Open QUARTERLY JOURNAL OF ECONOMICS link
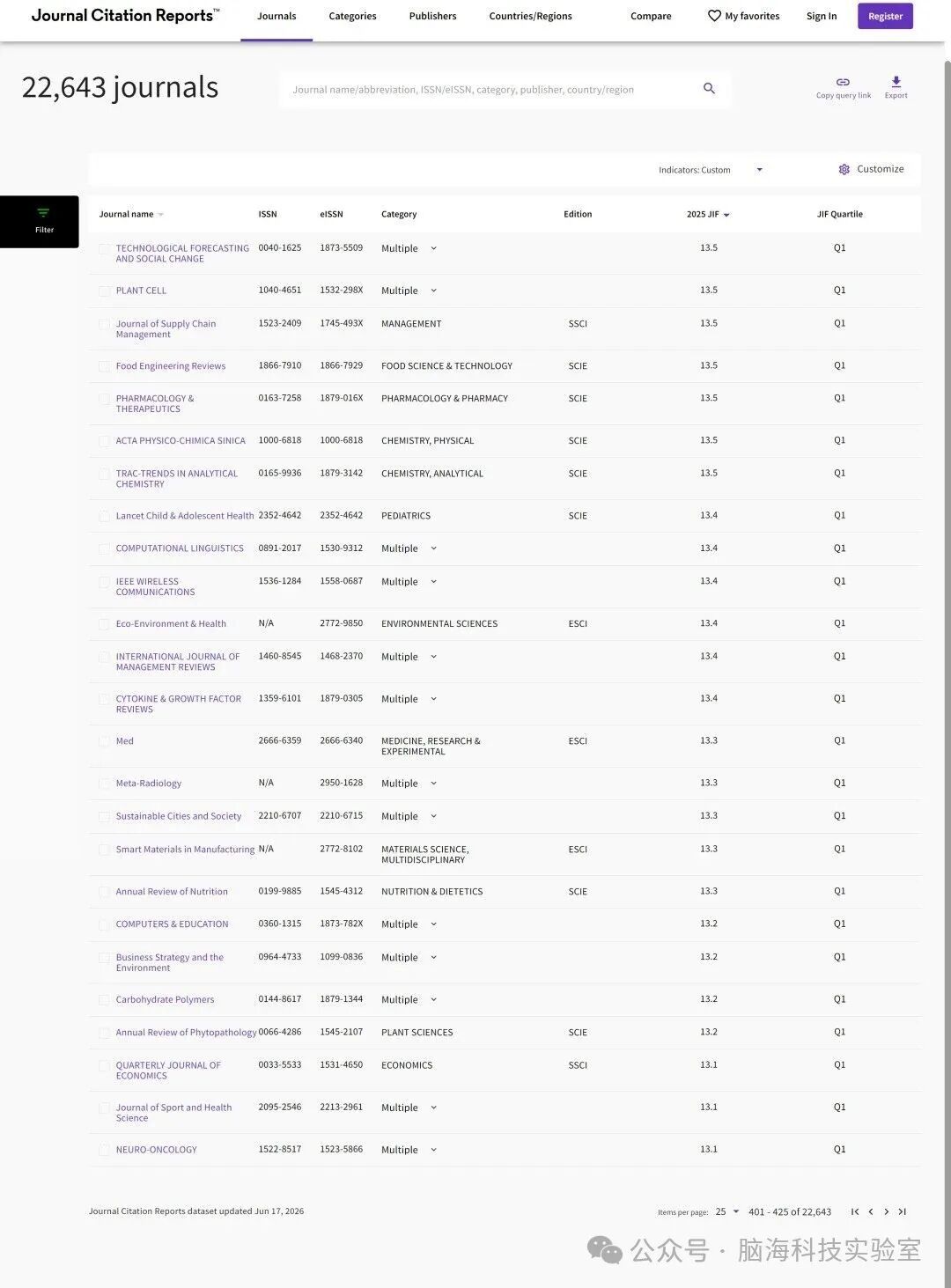 (168, 1071)
